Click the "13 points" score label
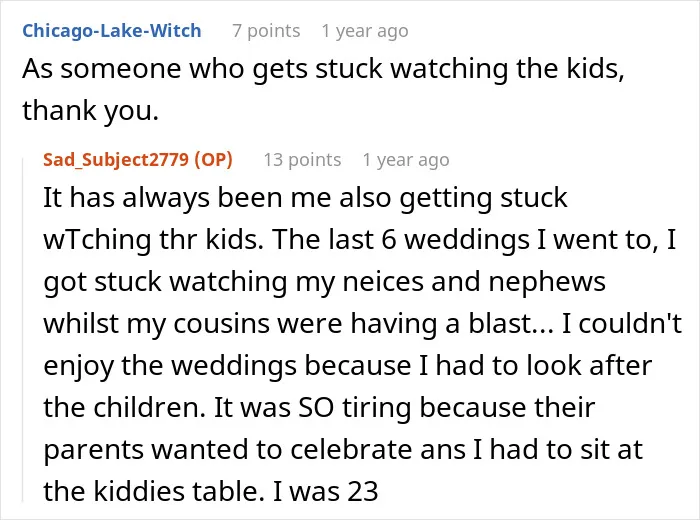This screenshot has width=700, height=520. click(x=302, y=159)
